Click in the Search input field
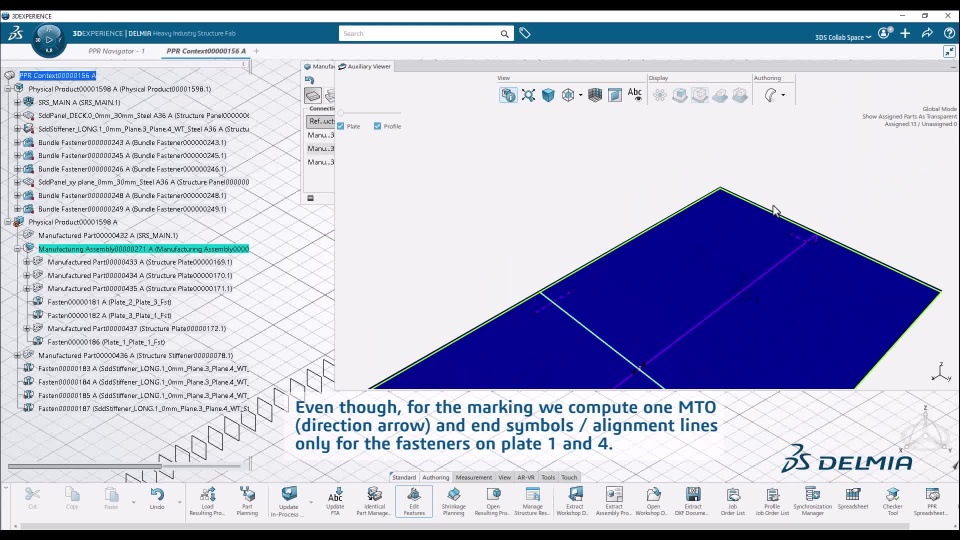 tap(419, 34)
